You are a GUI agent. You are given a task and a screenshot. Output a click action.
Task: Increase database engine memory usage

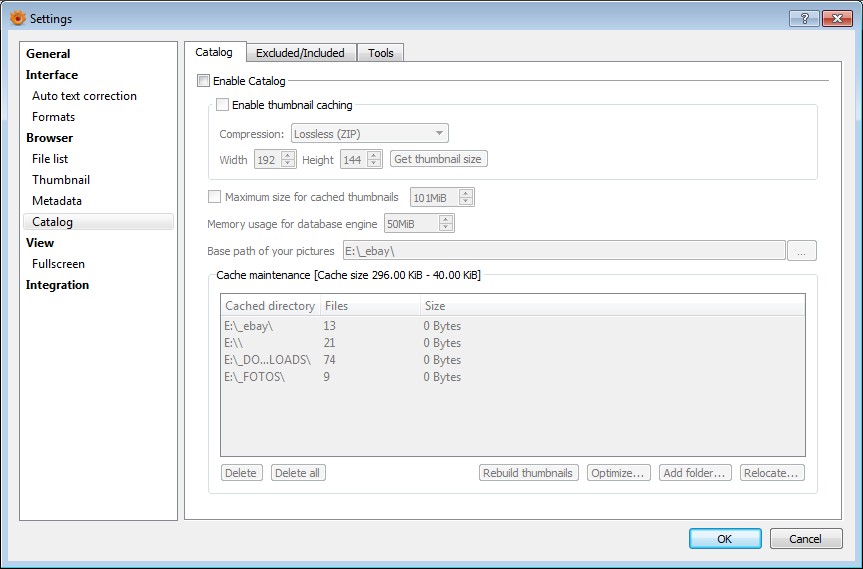coord(446,219)
